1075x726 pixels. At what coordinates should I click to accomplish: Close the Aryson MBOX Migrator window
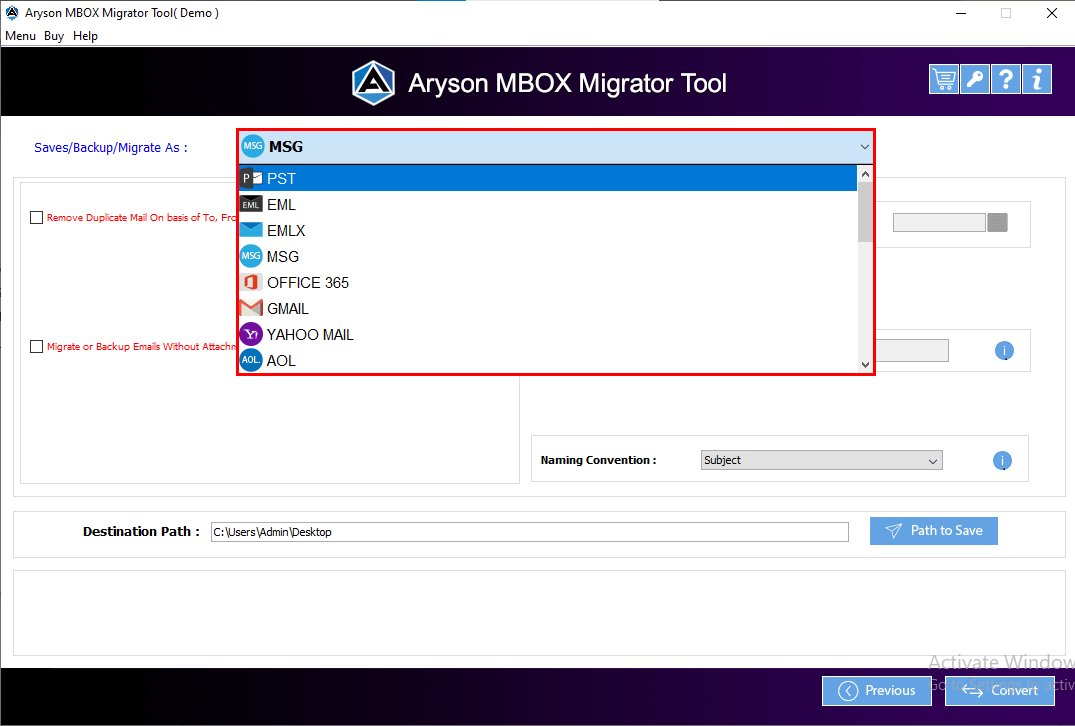coord(1052,13)
